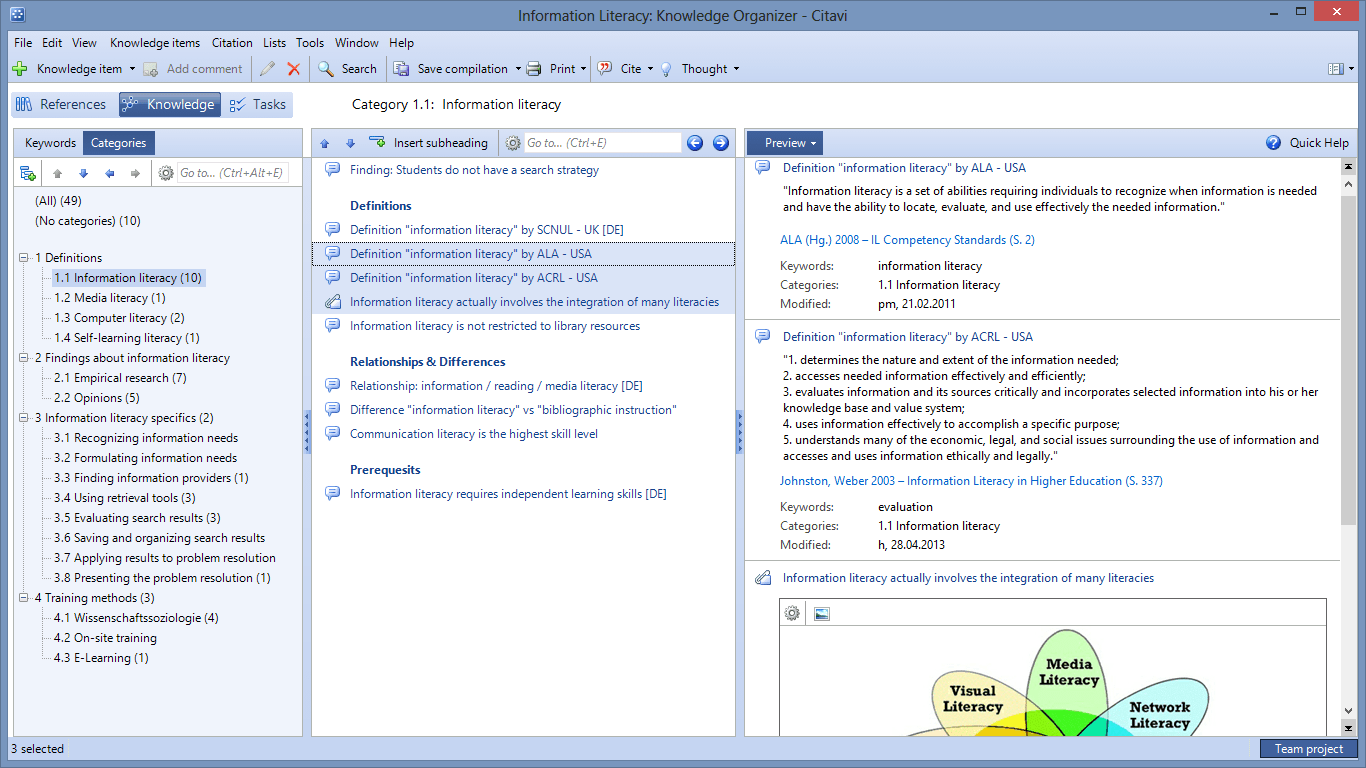The image size is (1366, 768).
Task: Select category 2.1 Empirical research
Action: pyautogui.click(x=120, y=378)
